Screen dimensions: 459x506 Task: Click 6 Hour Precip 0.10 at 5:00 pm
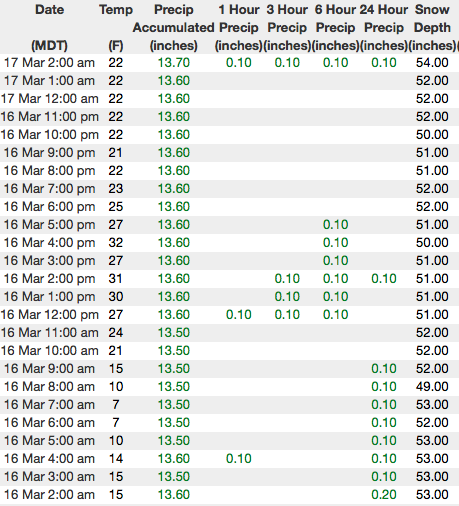click(335, 225)
